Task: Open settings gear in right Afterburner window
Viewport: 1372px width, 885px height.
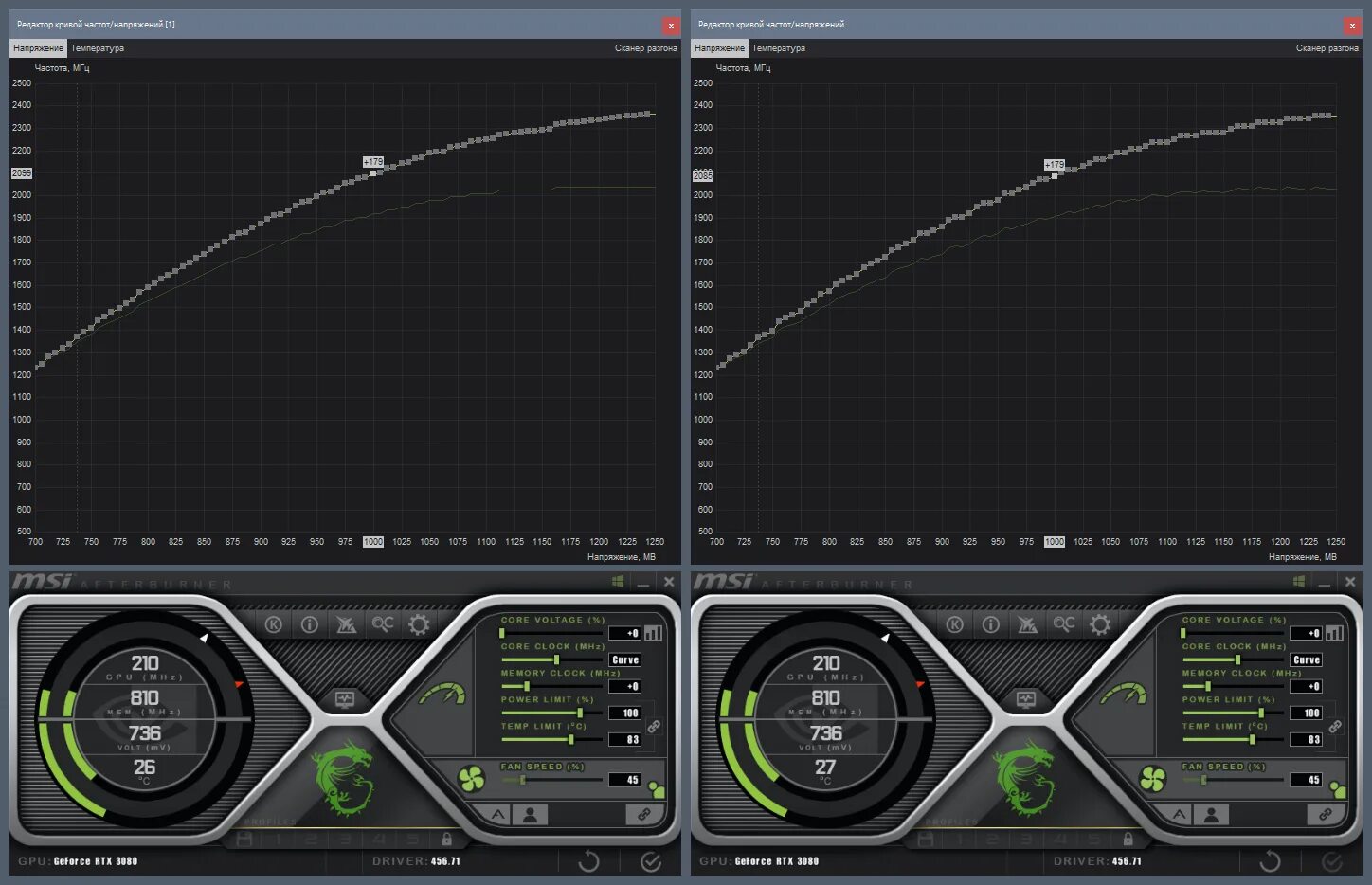Action: click(1100, 624)
